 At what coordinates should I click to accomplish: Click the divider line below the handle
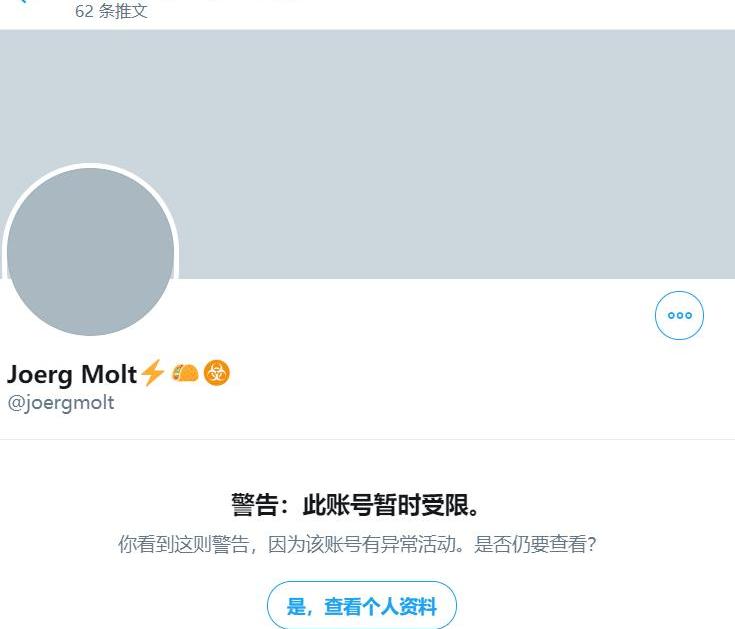pos(368,440)
